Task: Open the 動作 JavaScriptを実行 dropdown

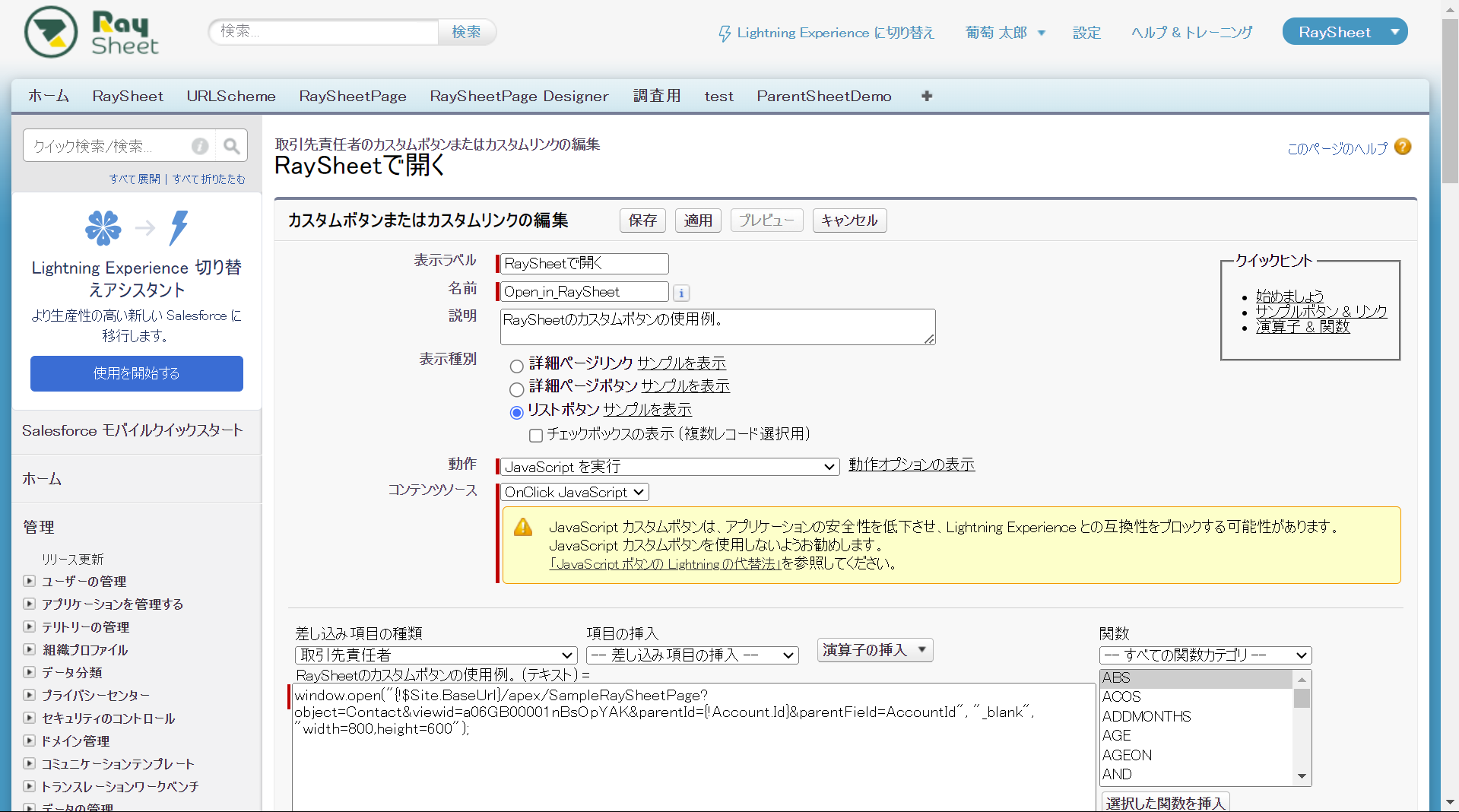Action: point(669,467)
